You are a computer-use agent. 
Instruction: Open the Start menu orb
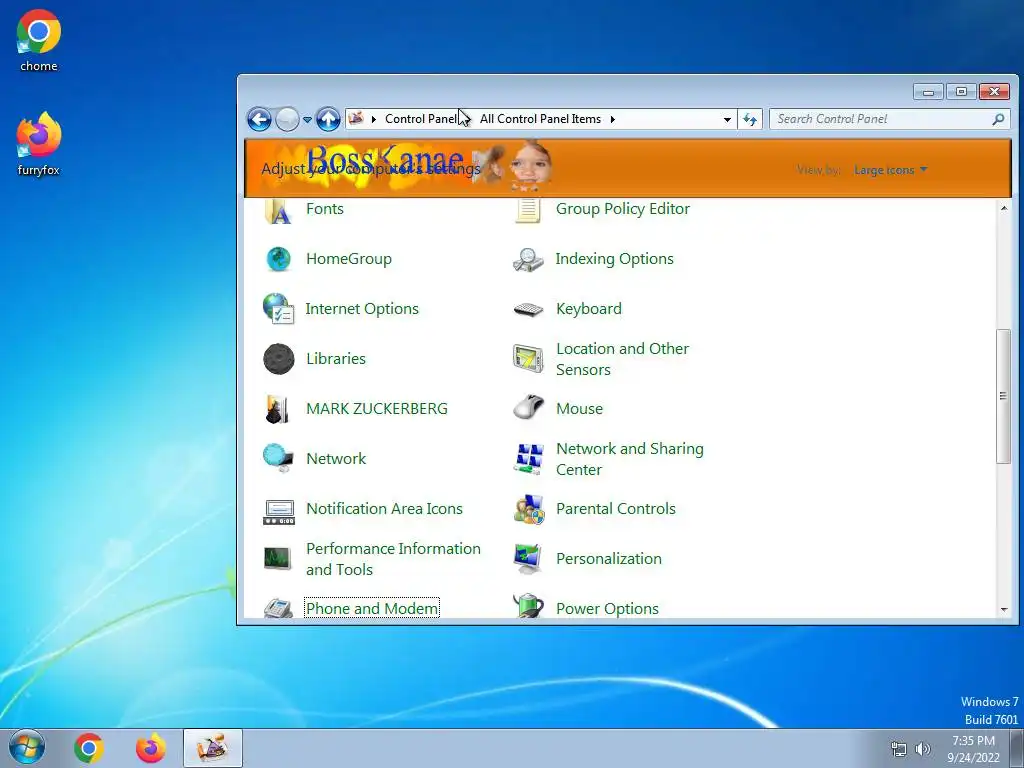tap(27, 748)
